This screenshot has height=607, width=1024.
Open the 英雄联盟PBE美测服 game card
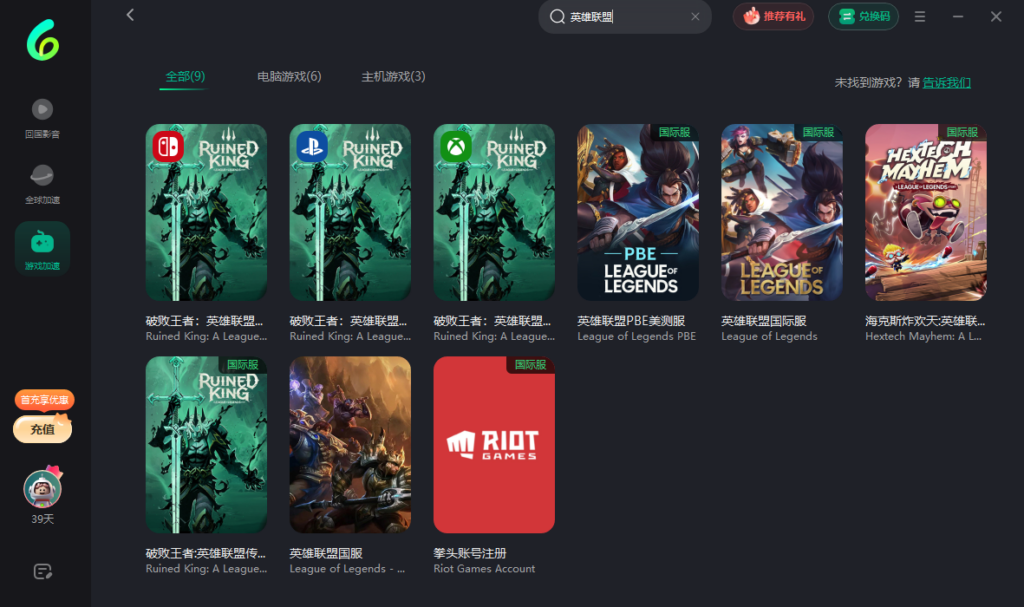(638, 212)
